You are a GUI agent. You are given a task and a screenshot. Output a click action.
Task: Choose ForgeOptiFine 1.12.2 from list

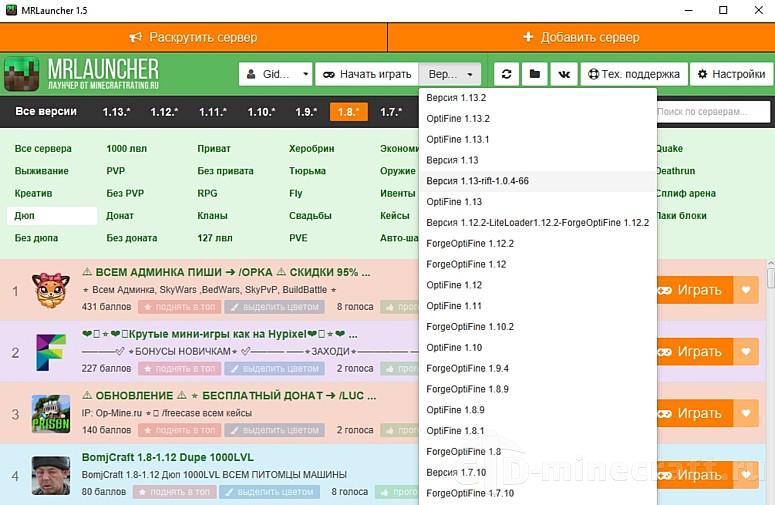538,244
